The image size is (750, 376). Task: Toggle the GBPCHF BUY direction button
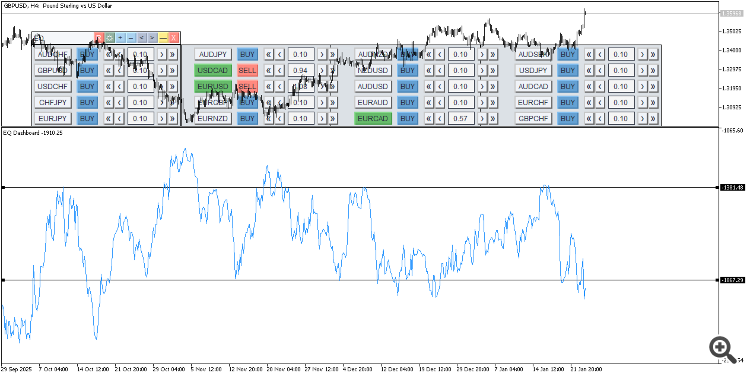click(568, 118)
